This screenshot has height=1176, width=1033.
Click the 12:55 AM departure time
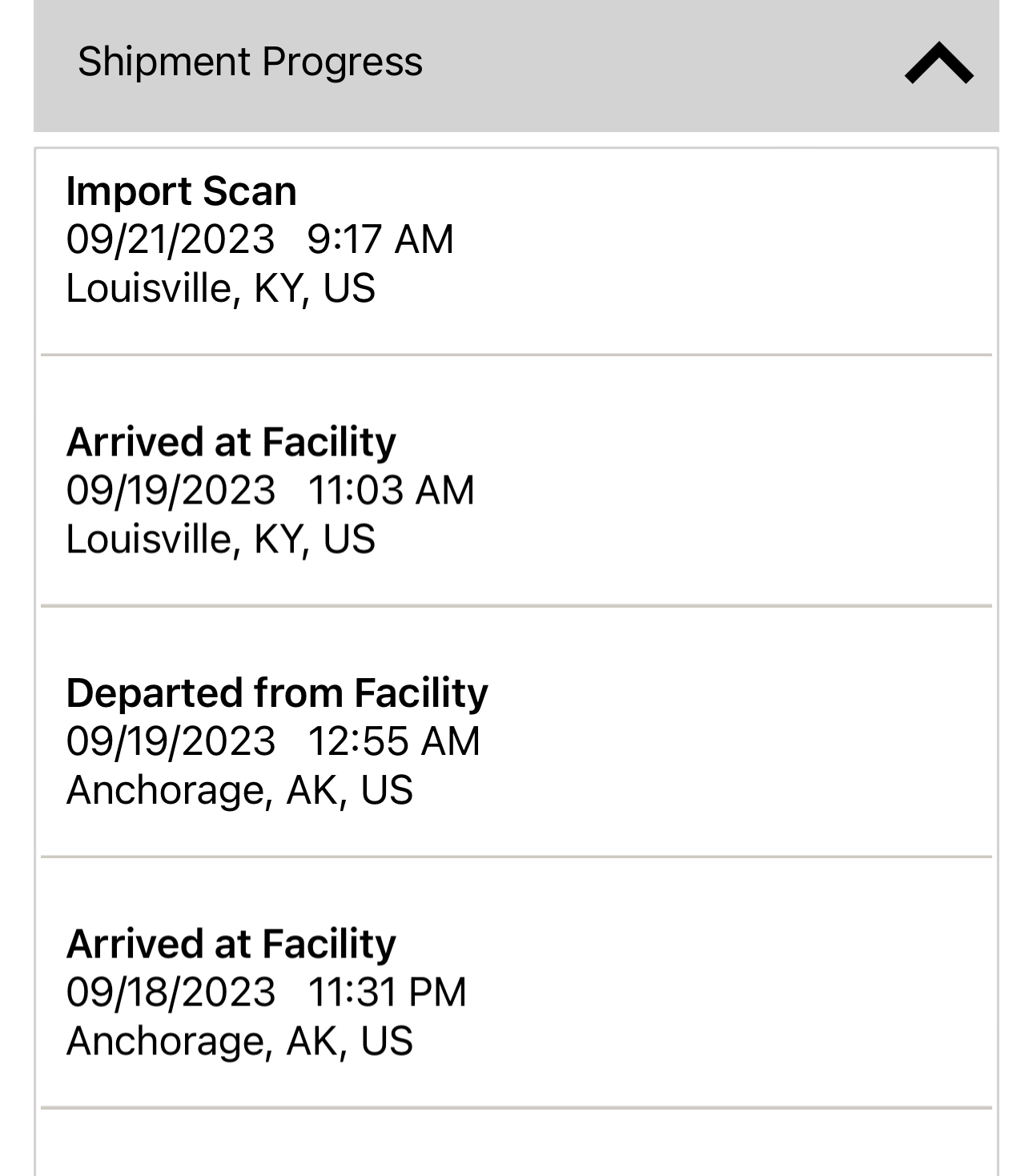click(394, 741)
